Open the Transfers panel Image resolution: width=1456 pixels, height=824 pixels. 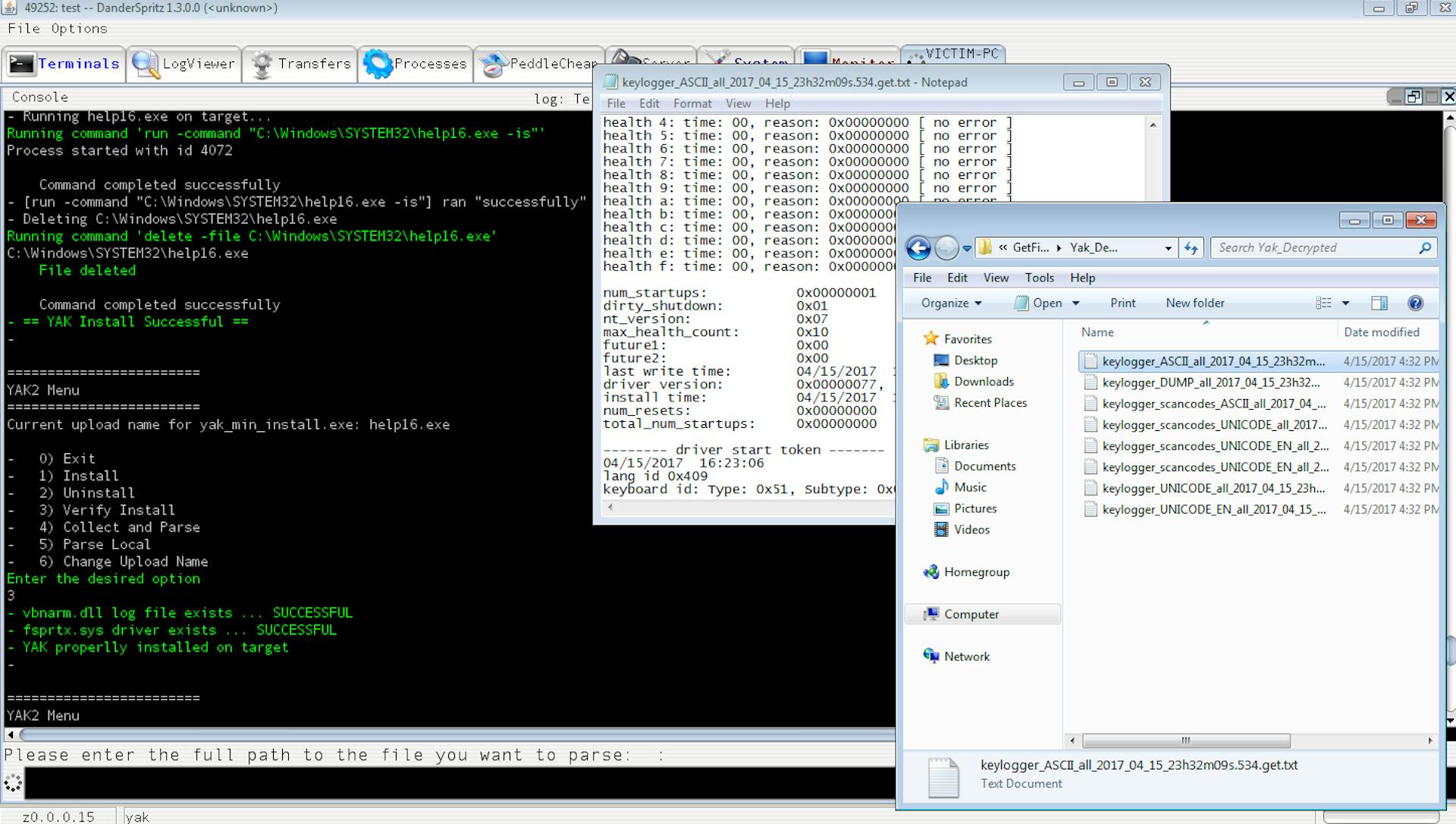(x=300, y=64)
